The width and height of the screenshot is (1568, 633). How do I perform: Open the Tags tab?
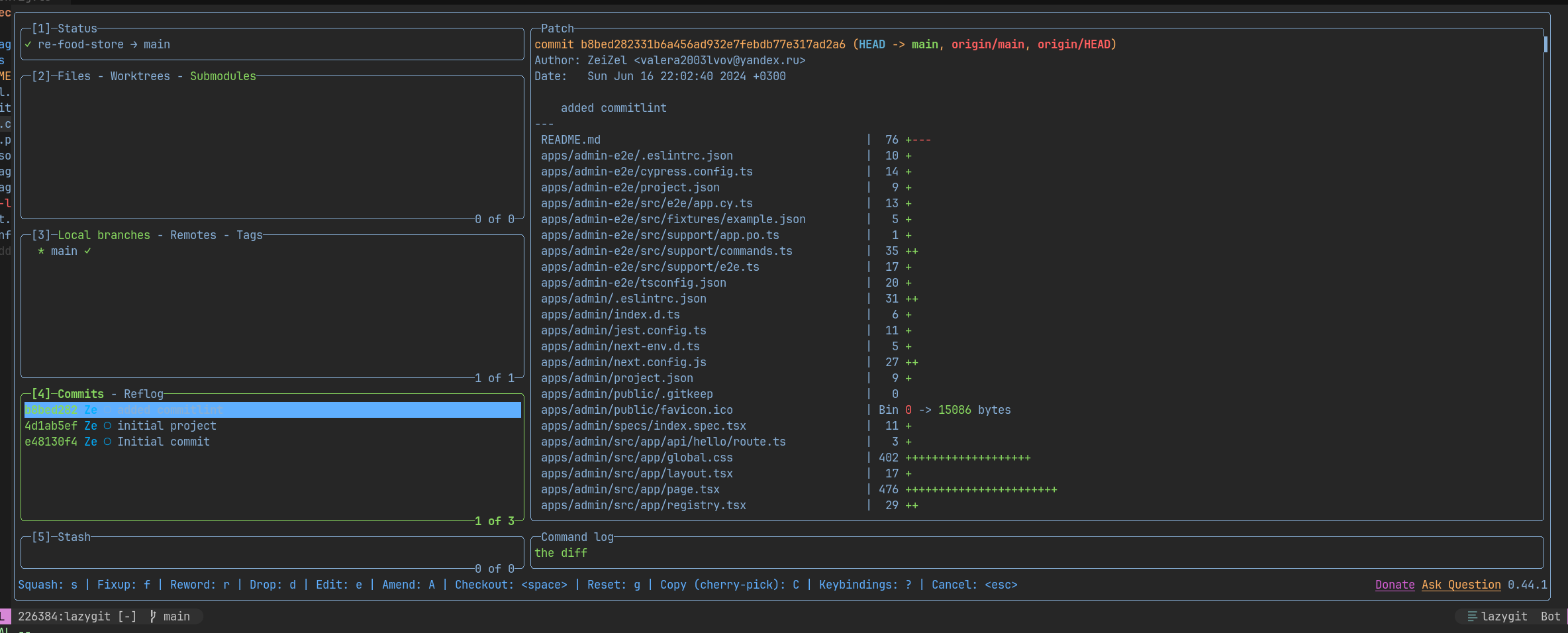(x=250, y=235)
